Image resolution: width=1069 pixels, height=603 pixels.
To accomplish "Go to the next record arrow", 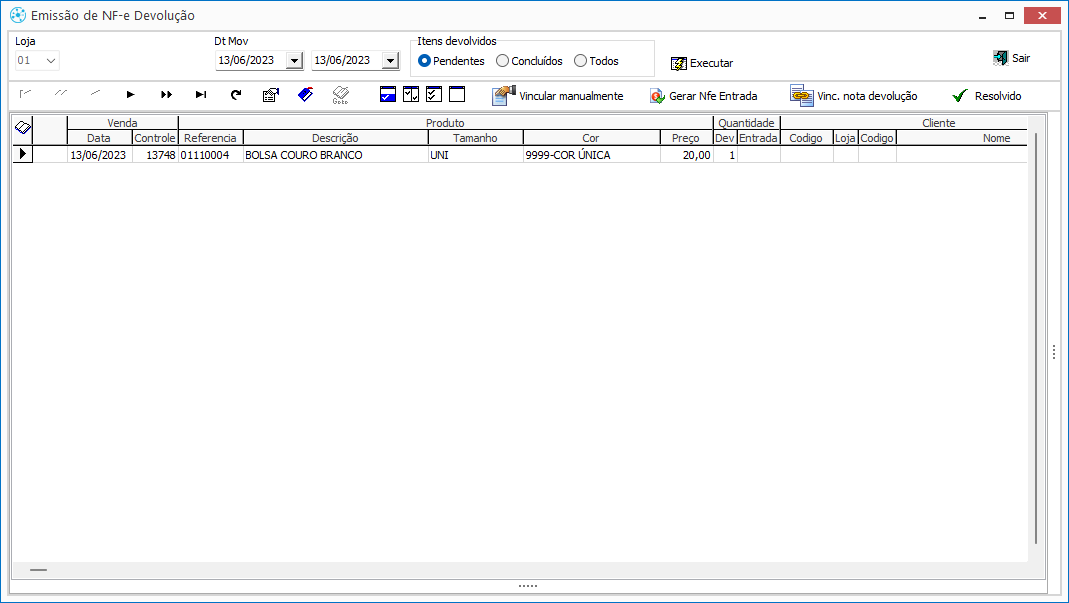I will (130, 95).
